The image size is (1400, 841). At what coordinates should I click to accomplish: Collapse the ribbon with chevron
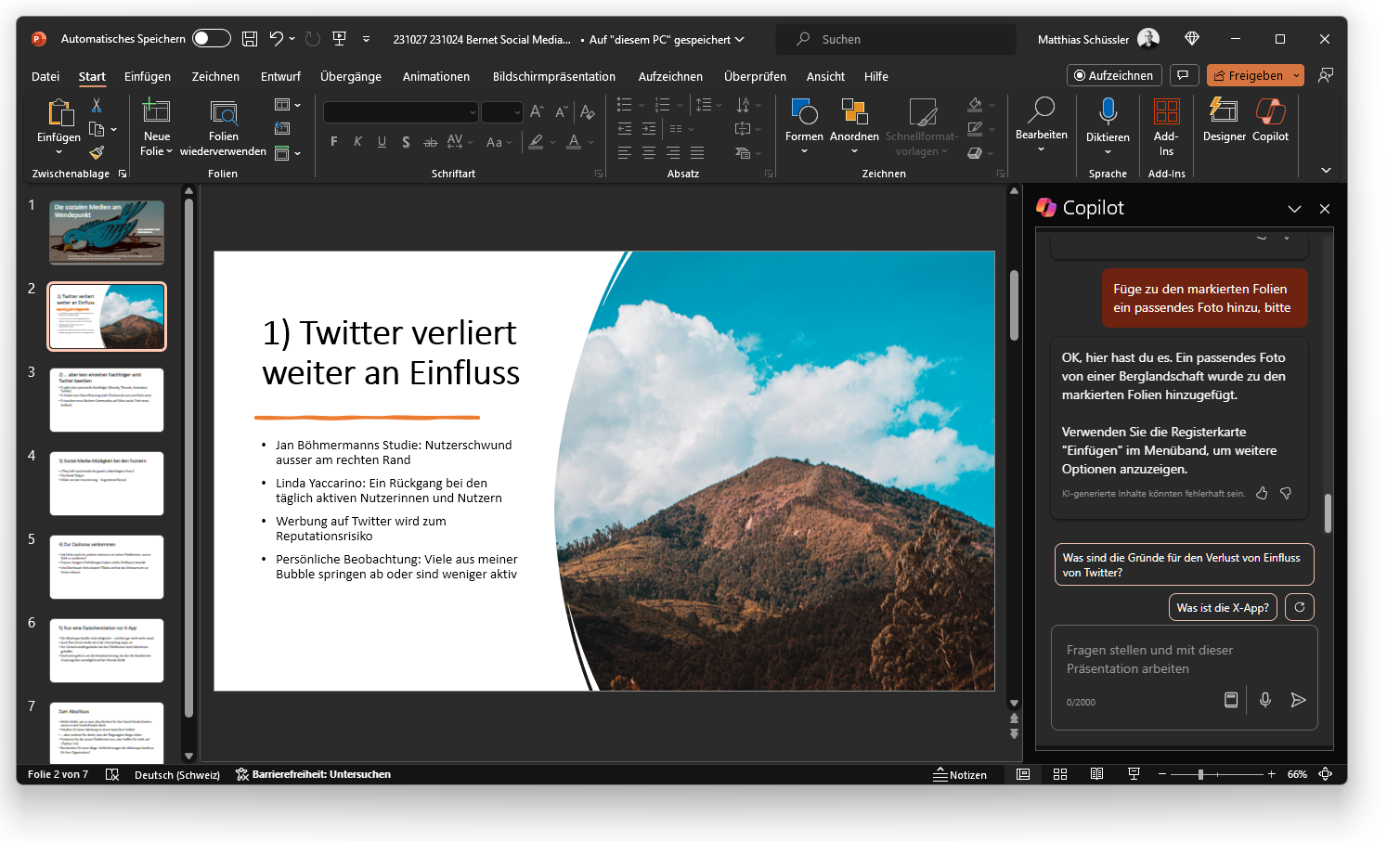pos(1326,170)
